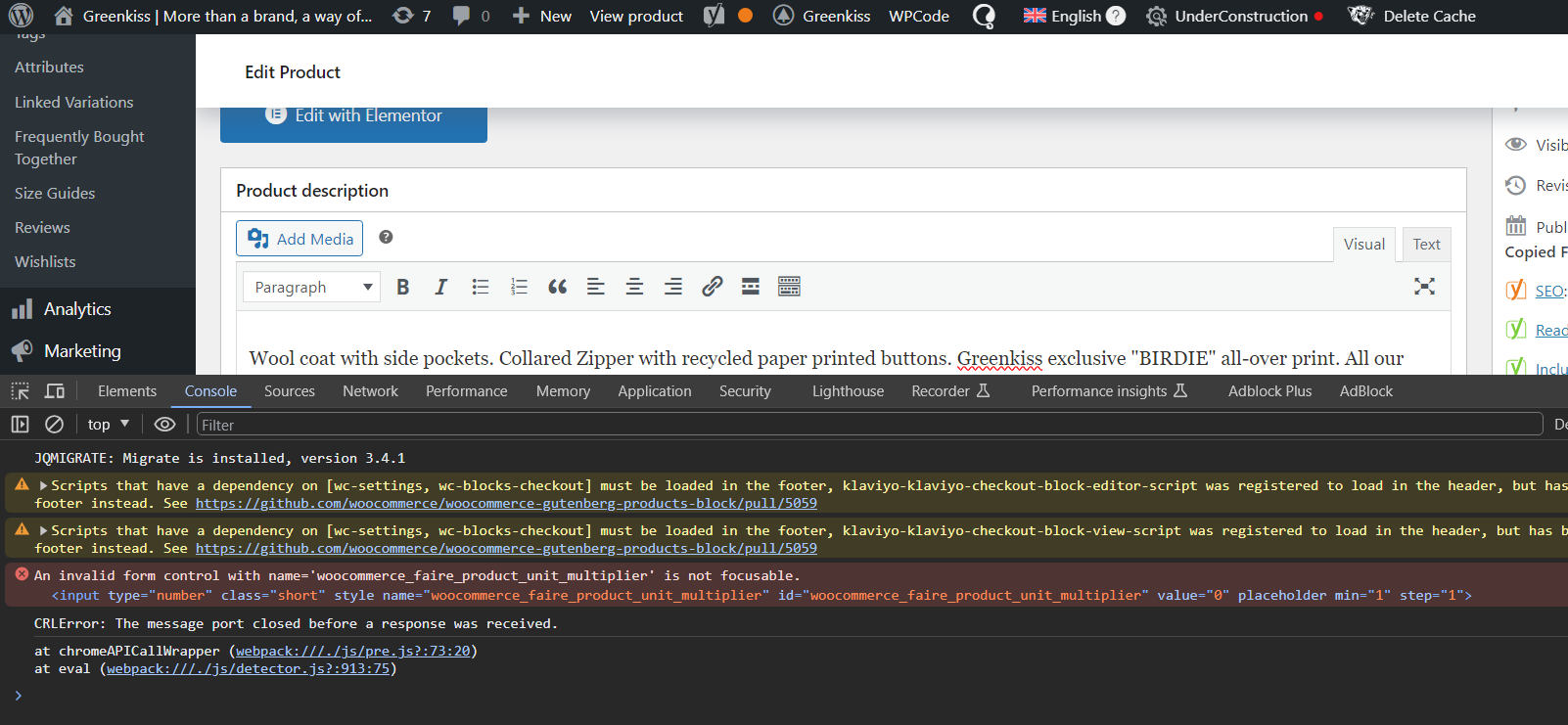Switch to the Elements DevTools tab
1568x725 pixels.
click(x=127, y=391)
